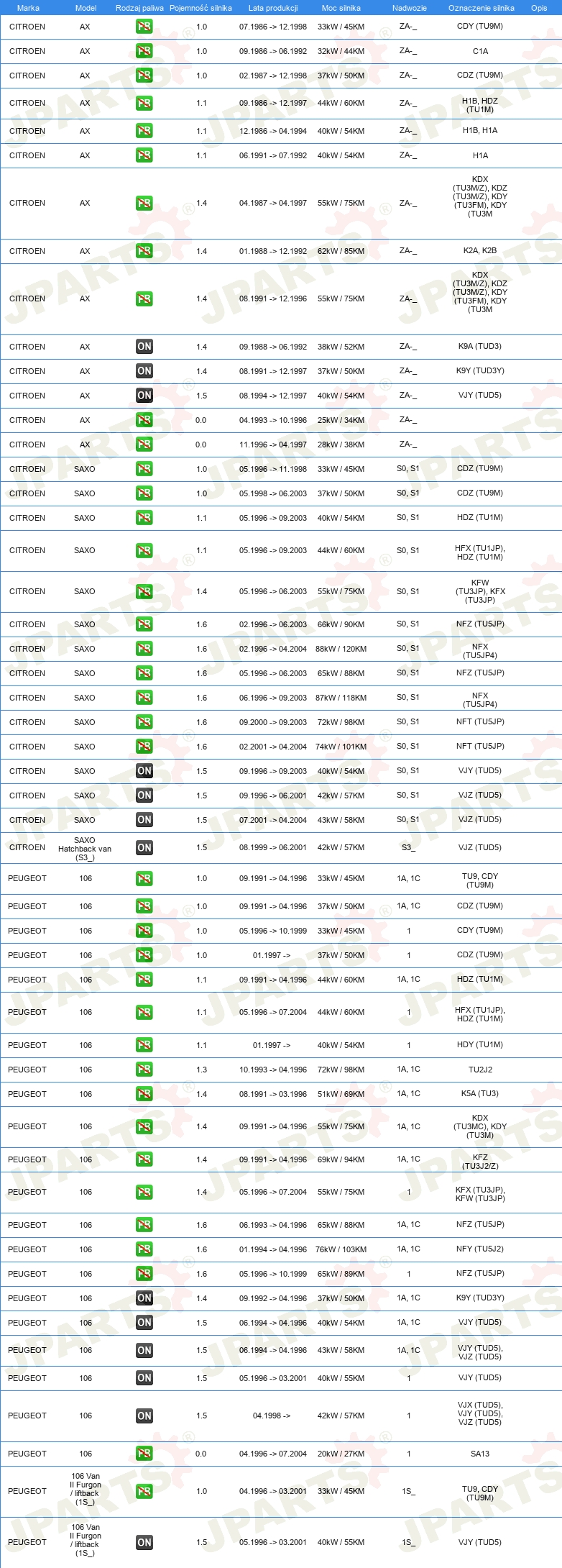The image size is (562, 1568).
Task: Click the Nadwozie column header
Action: (x=410, y=8)
